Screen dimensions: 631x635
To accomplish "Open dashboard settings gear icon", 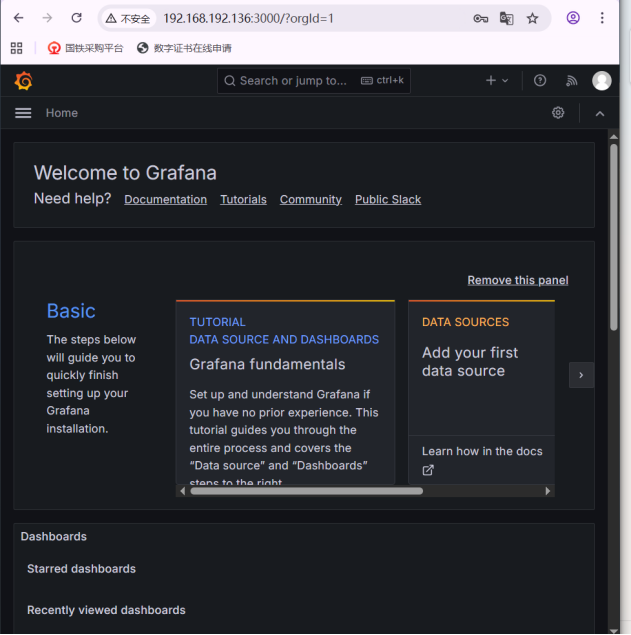I will pyautogui.click(x=558, y=113).
